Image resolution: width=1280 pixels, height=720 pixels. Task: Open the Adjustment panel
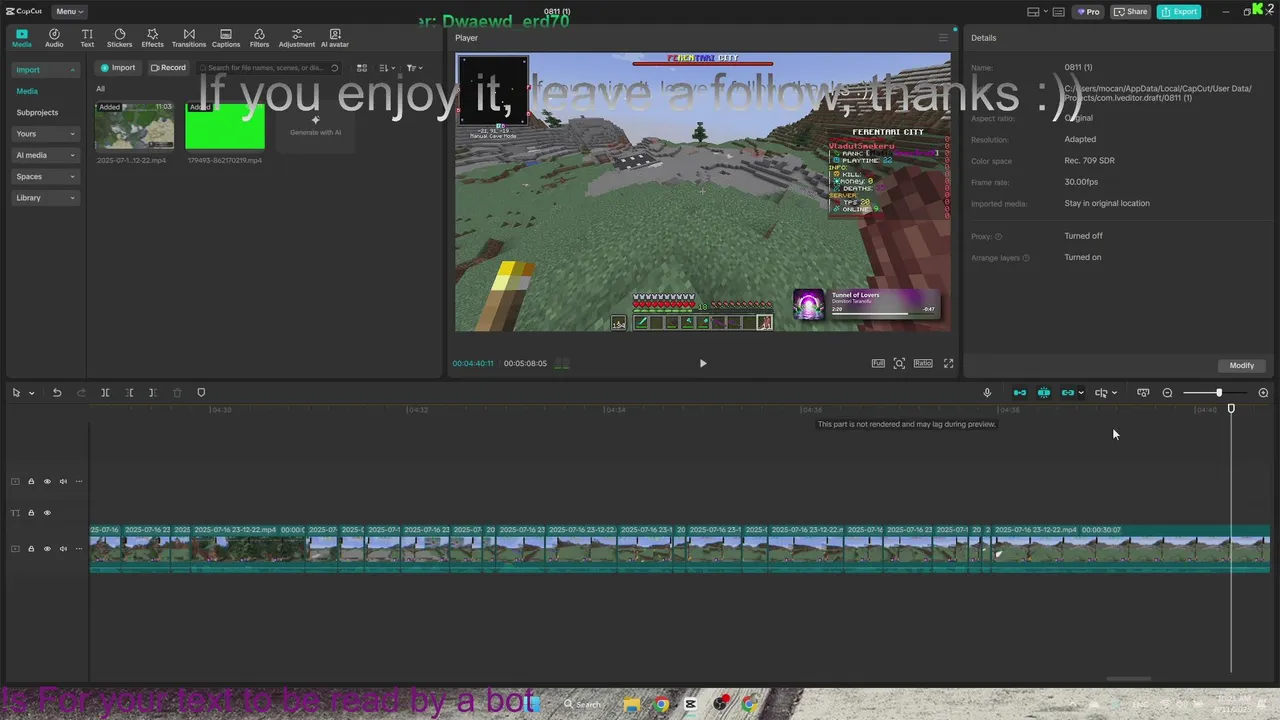tap(296, 38)
